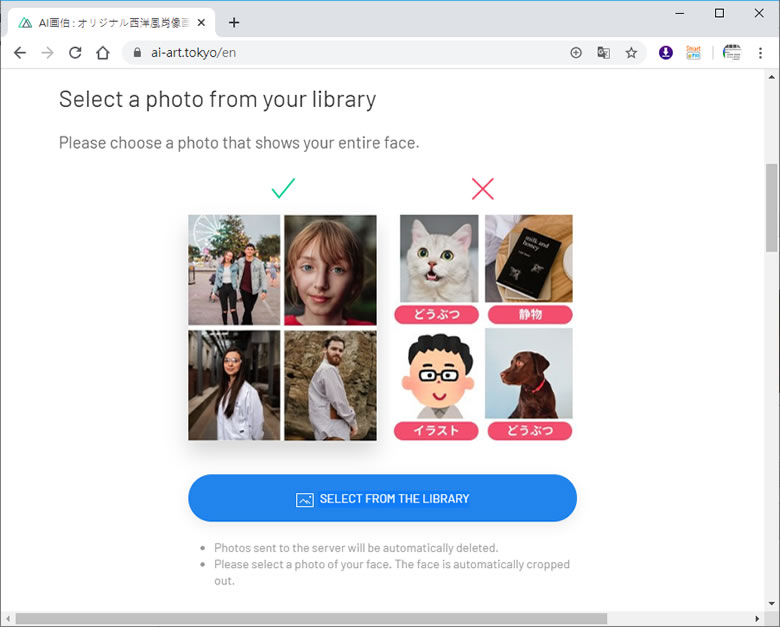Image resolution: width=780 pixels, height=628 pixels.
Task: Open the translate page icon
Action: [603, 53]
